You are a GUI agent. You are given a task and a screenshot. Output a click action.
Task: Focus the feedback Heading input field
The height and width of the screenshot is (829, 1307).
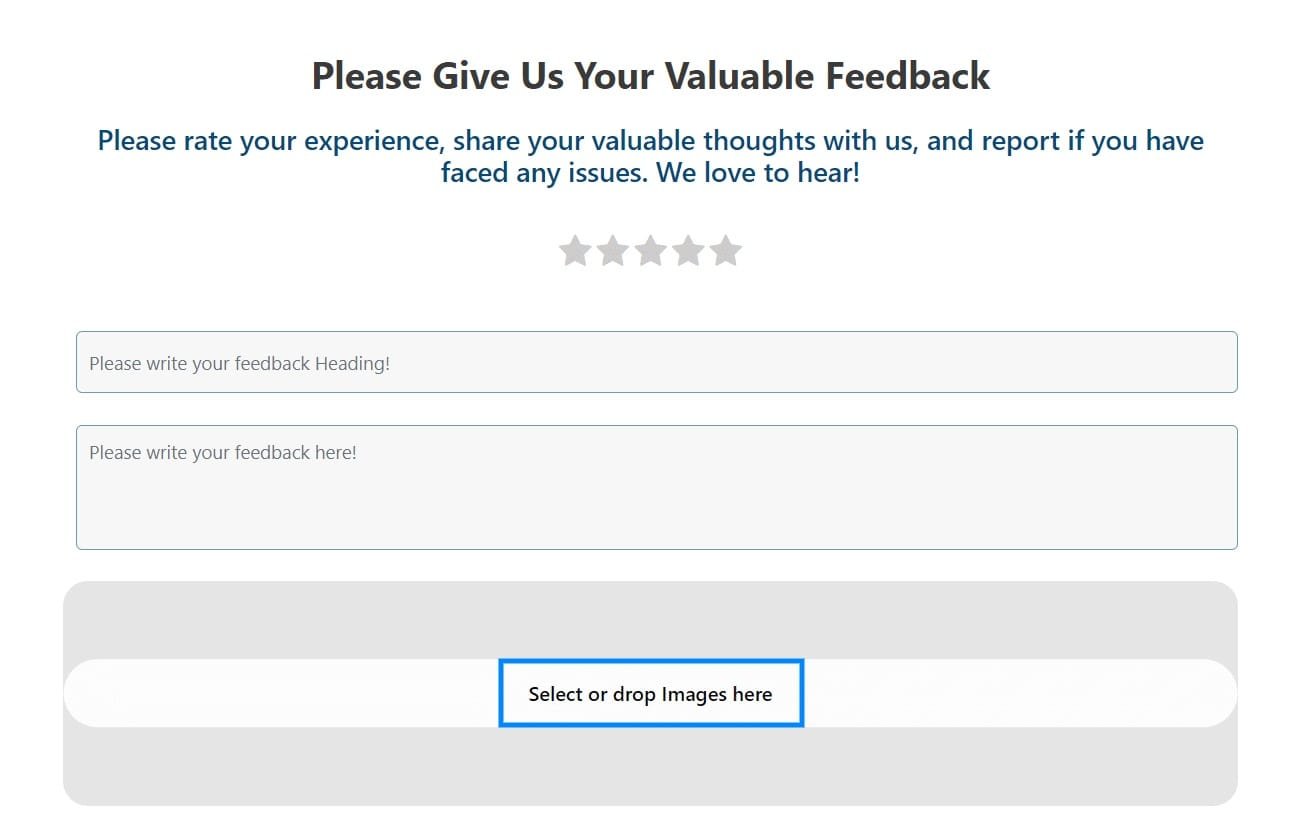pyautogui.click(x=657, y=362)
